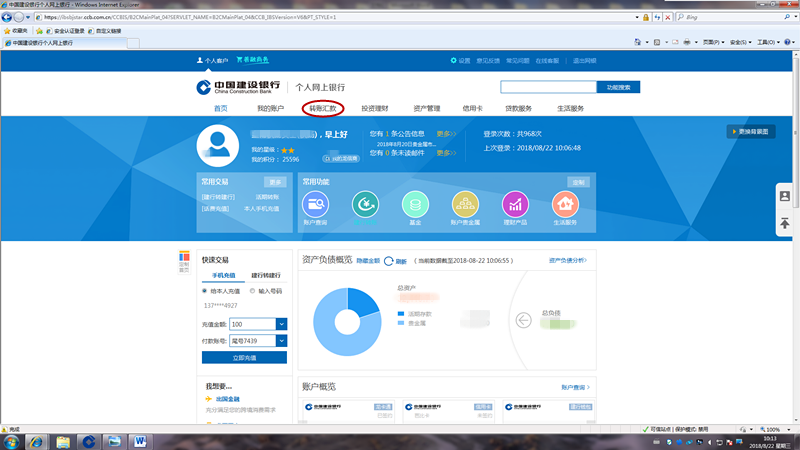Switch to the 建行转建行 quick transaction tab
The width and height of the screenshot is (800, 450).
265,275
